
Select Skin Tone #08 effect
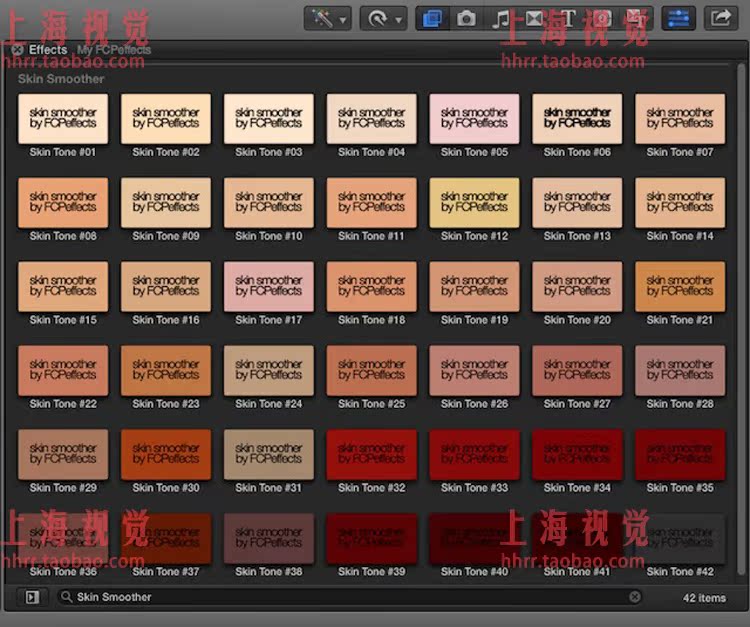(x=63, y=203)
